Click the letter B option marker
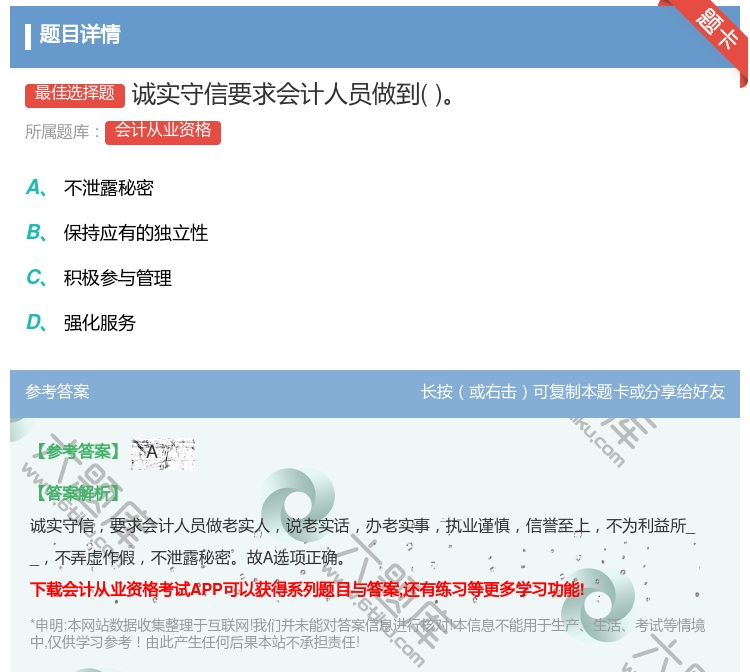The width and height of the screenshot is (750, 672). pyautogui.click(x=36, y=232)
